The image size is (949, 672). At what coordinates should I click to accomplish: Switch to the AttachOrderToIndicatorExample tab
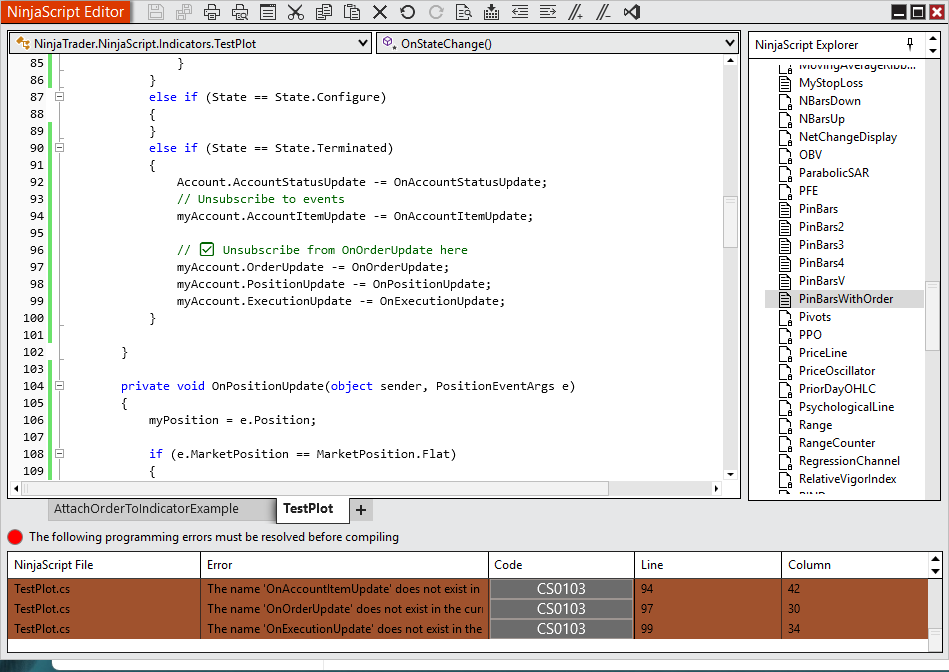click(x=146, y=509)
